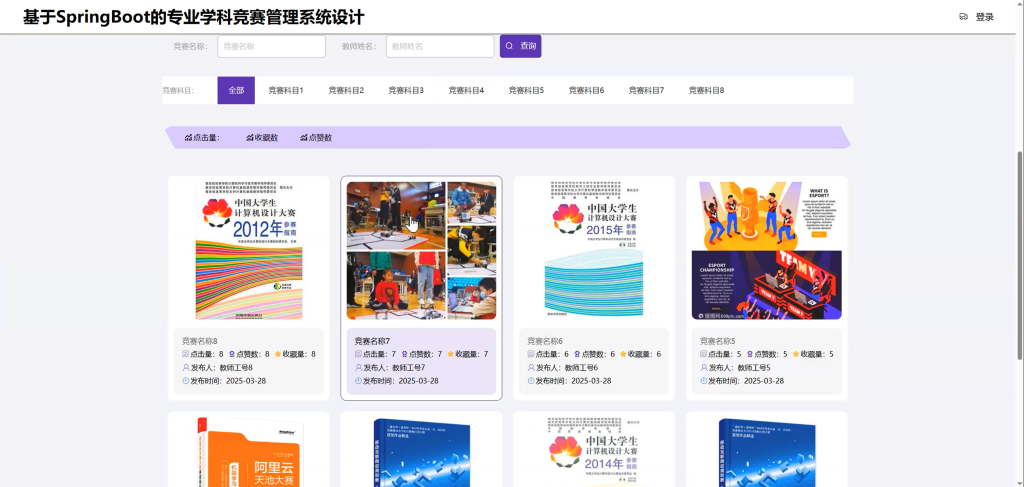This screenshot has height=487, width=1024.
Task: Click chart icon beside 点击量 sort
Action: 188,138
